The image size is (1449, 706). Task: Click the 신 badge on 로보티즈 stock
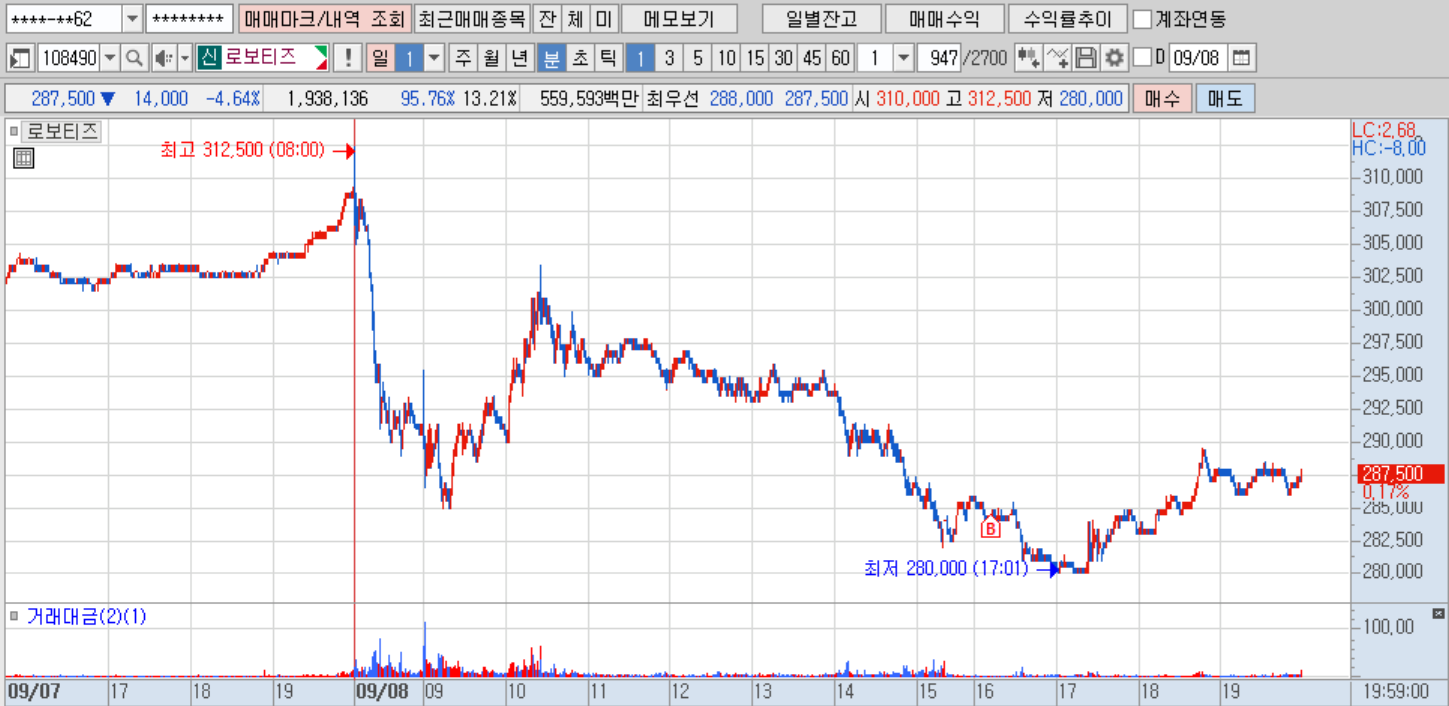coord(208,58)
